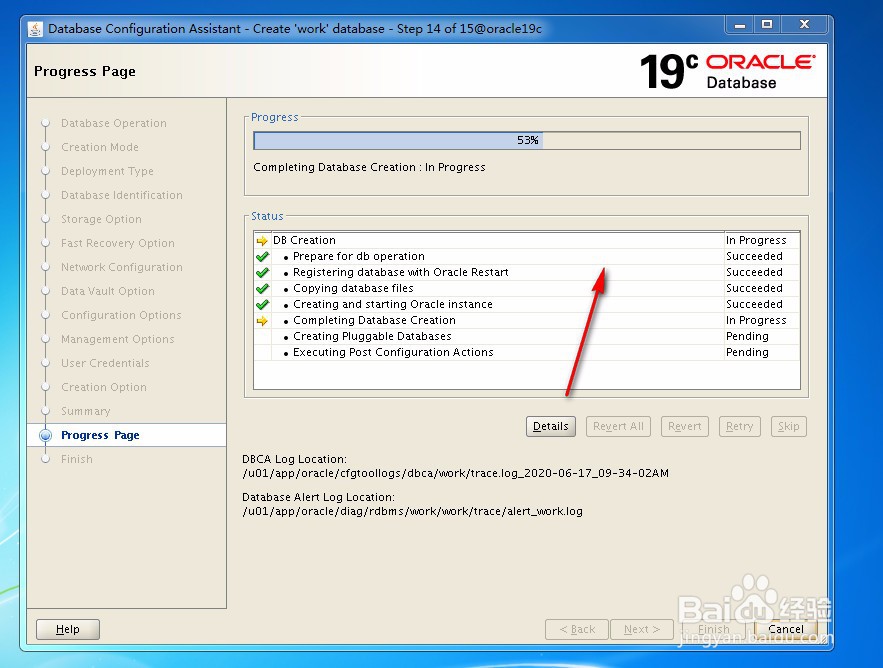Open the Details button
Screen dimensions: 883x668
coord(551,426)
